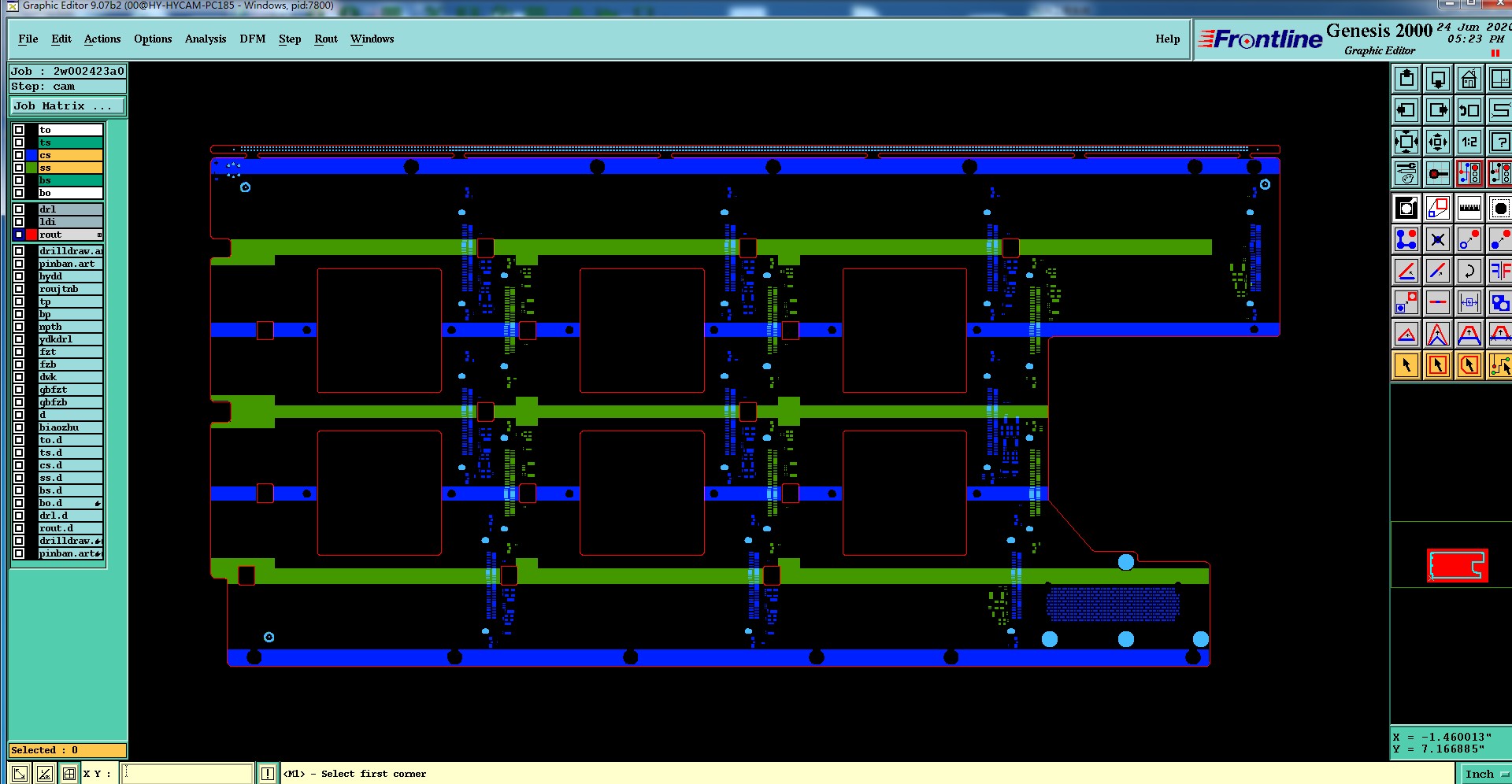
Task: Select the plain arrow pointer tool
Action: pyautogui.click(x=1406, y=365)
